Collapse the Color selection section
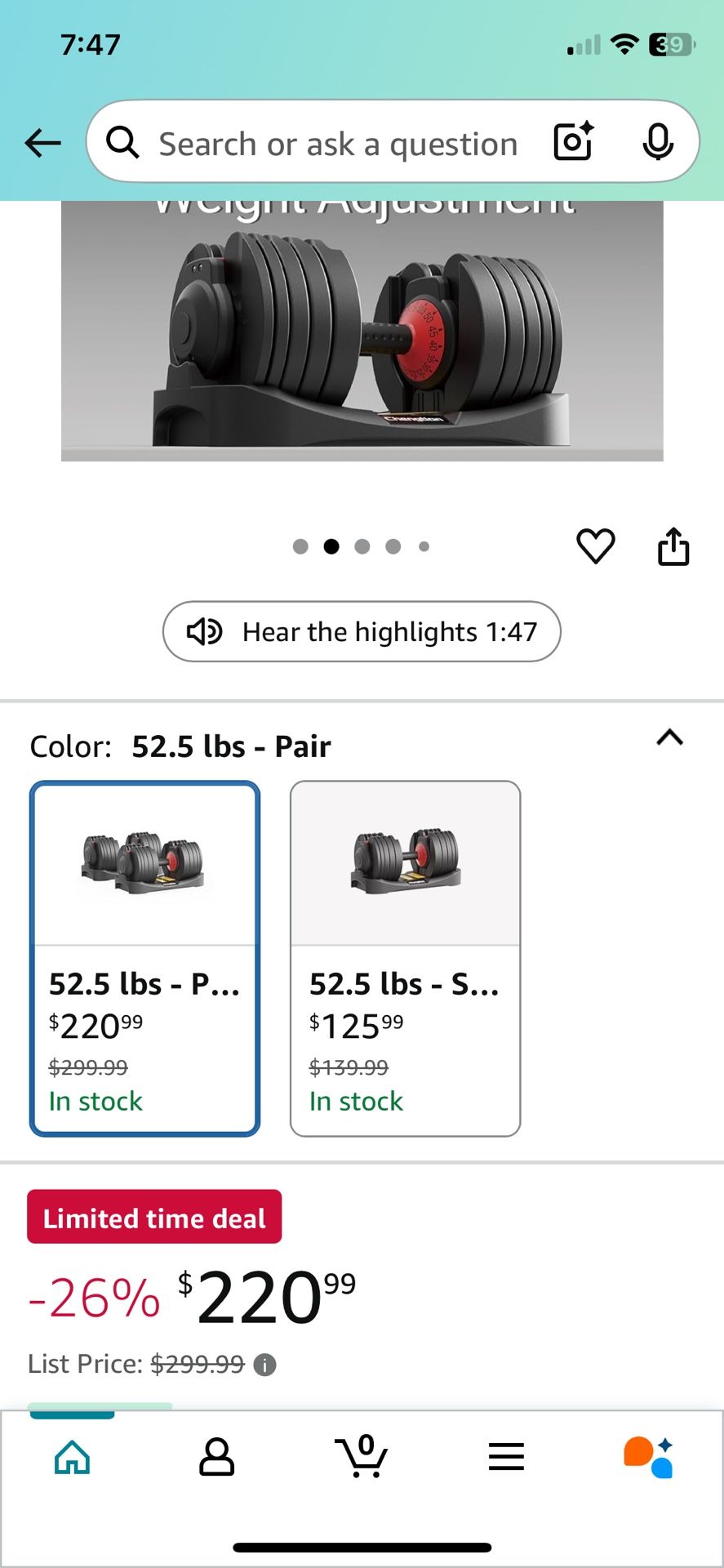 coord(669,739)
